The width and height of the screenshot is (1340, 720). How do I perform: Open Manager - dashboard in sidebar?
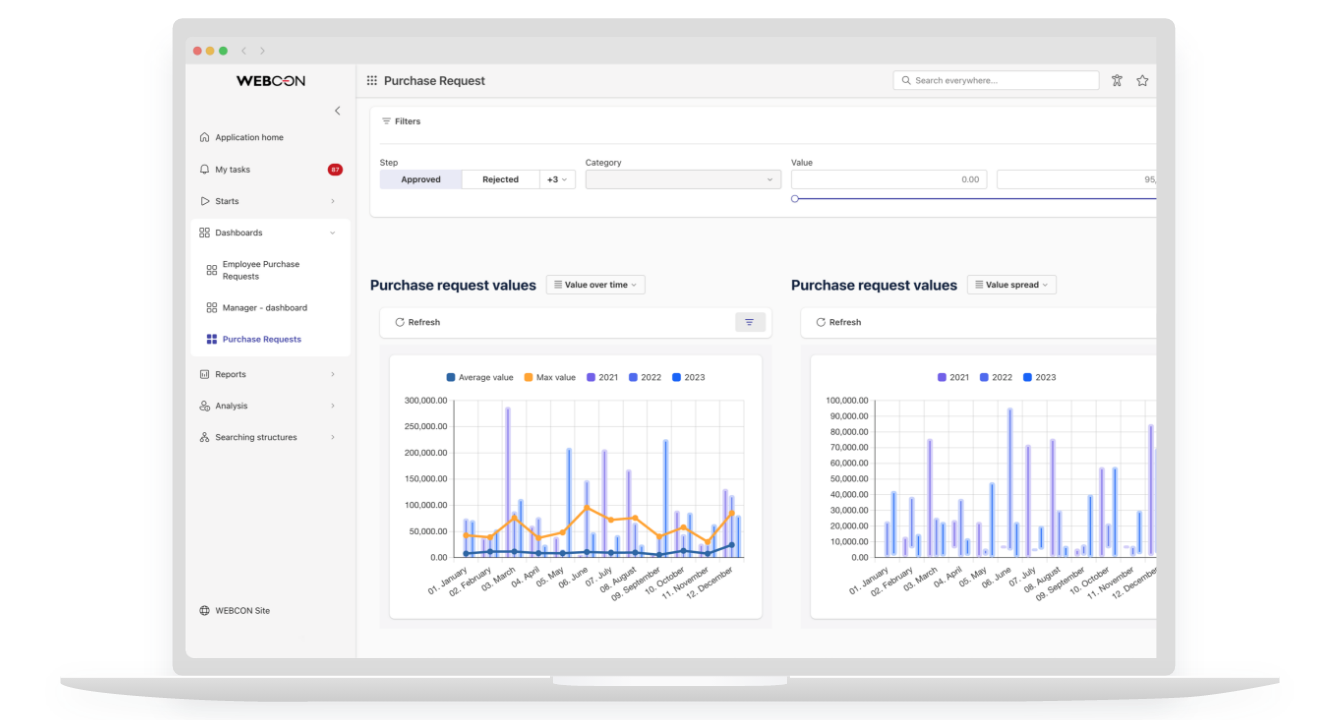[x=264, y=308]
